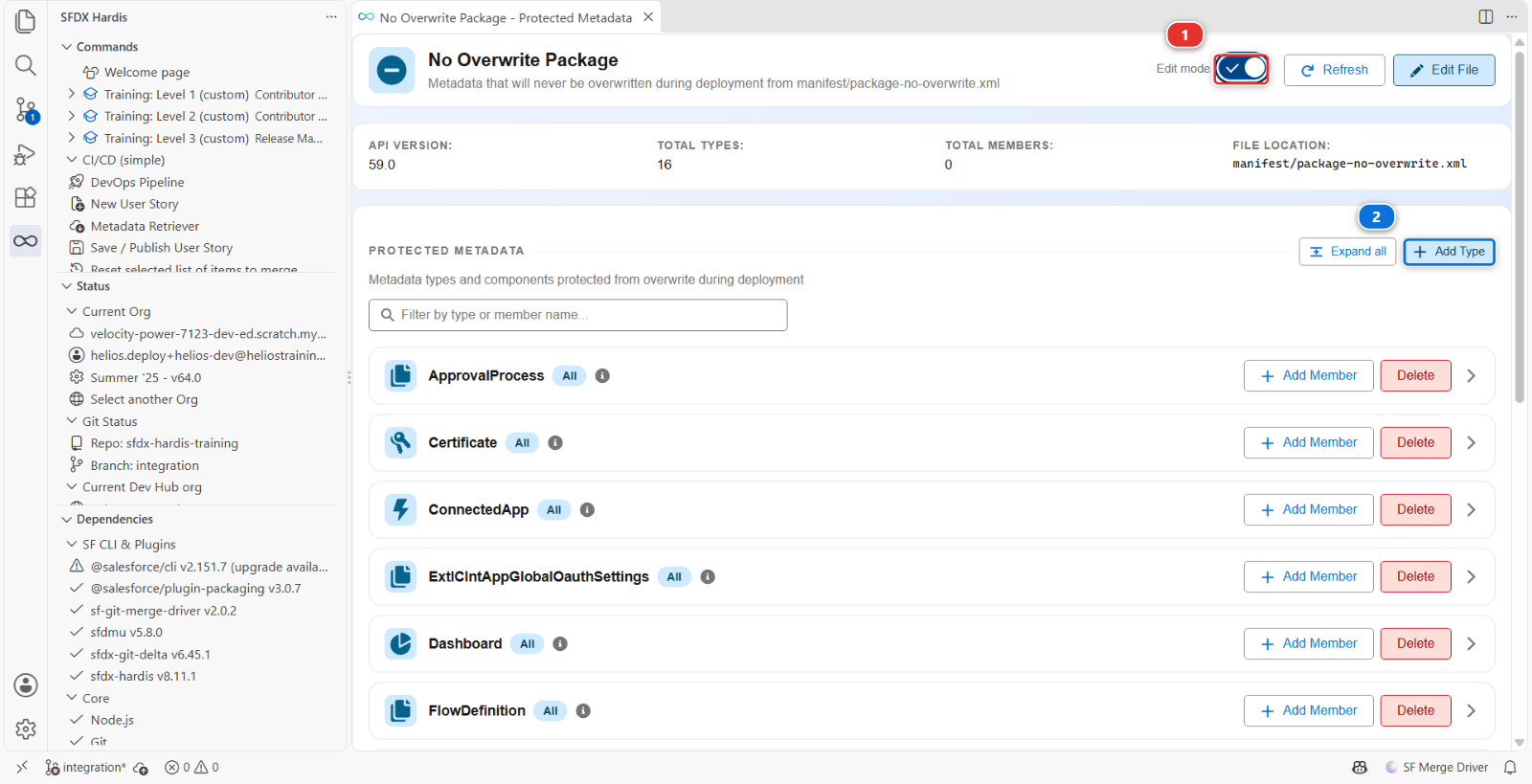This screenshot has height=784, width=1532.
Task: Open Run and Debug view
Action: pyautogui.click(x=26, y=153)
